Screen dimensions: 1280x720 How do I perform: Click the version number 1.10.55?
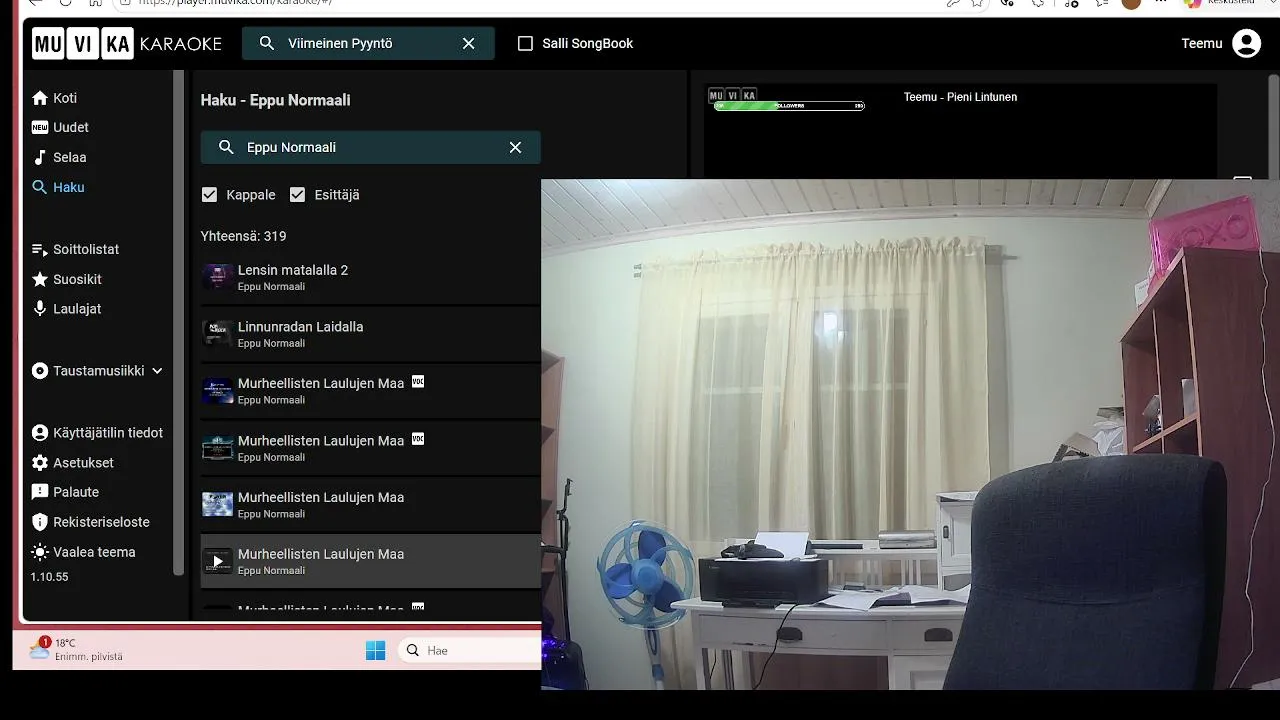point(49,577)
